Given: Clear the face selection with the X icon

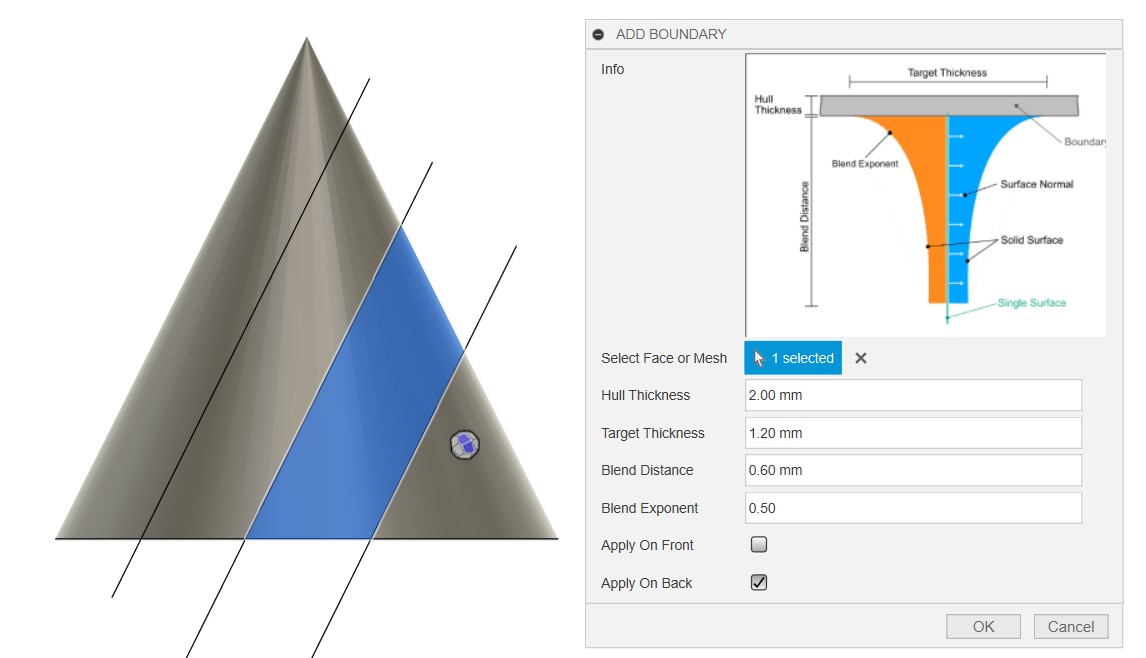Looking at the screenshot, I should click(x=861, y=358).
